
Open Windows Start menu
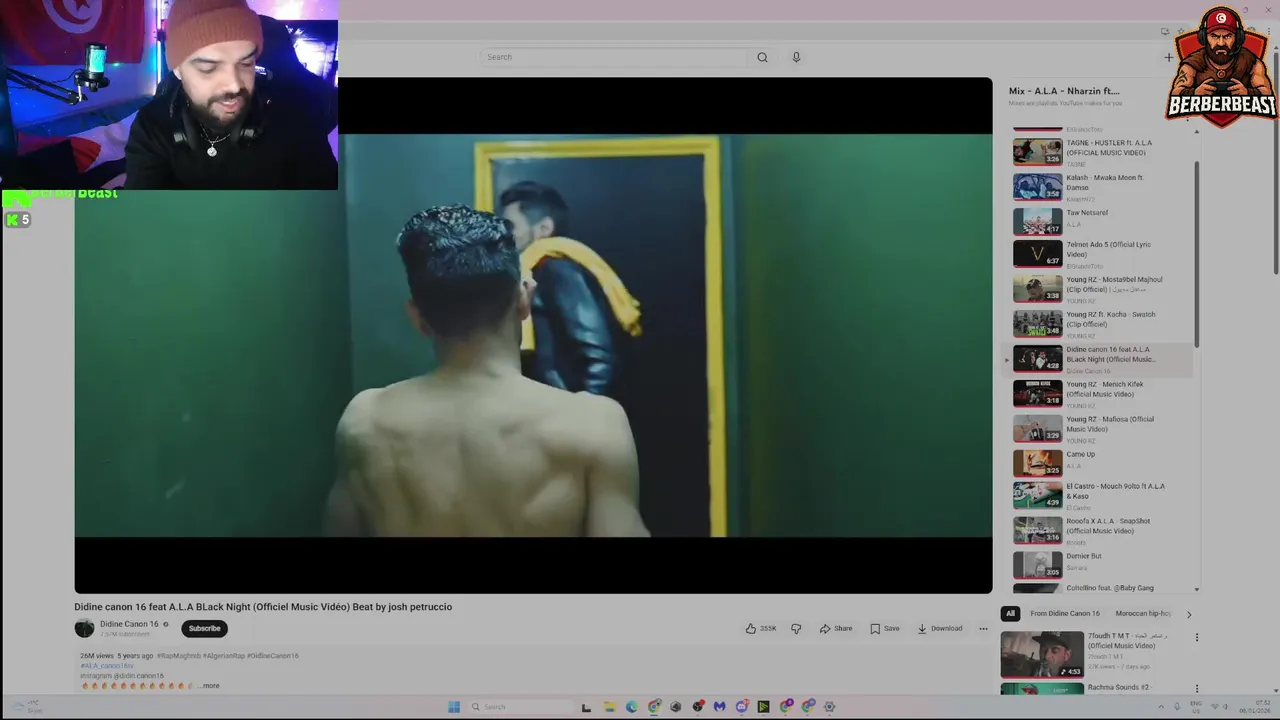pos(453,706)
